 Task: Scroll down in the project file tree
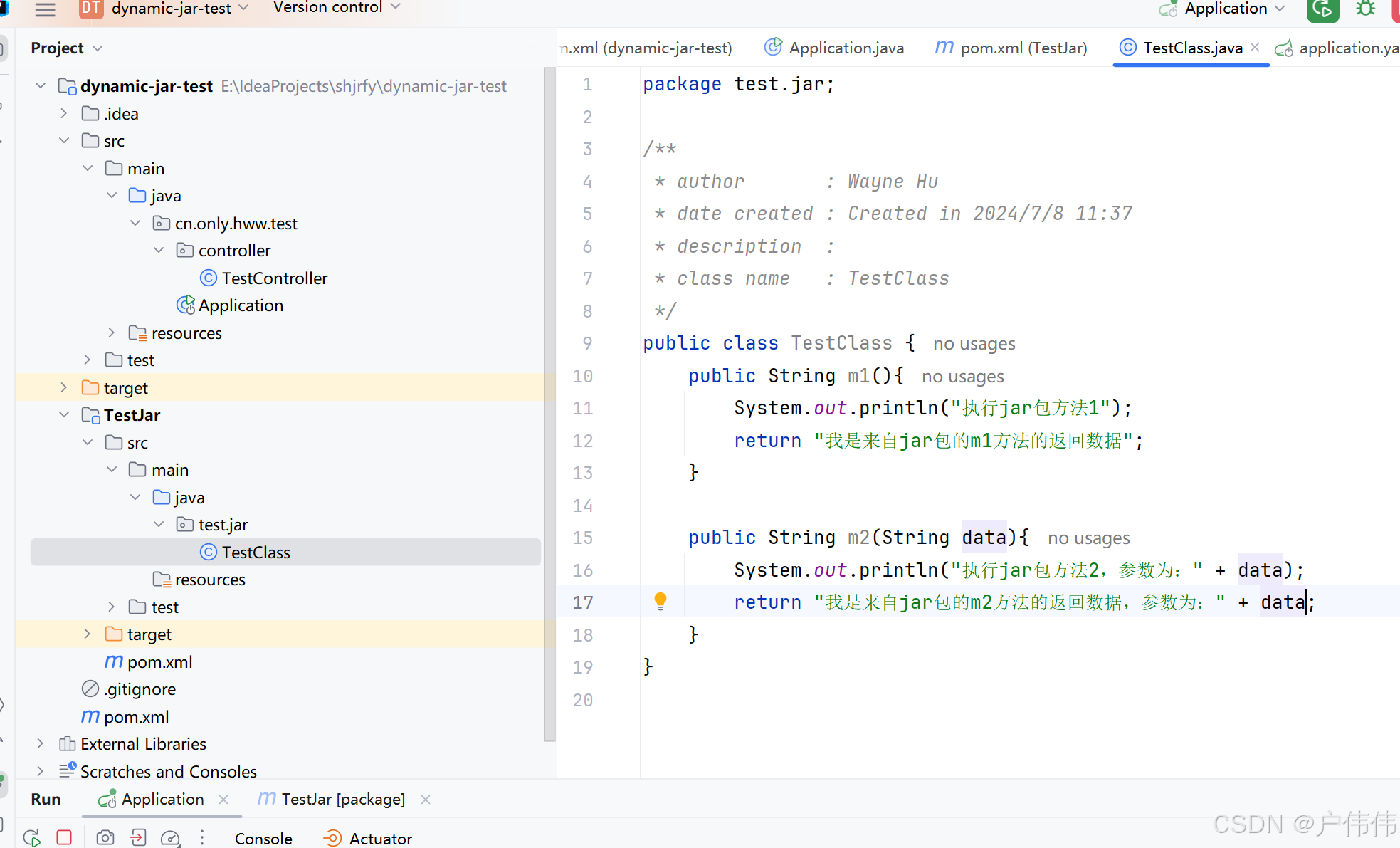(x=549, y=760)
